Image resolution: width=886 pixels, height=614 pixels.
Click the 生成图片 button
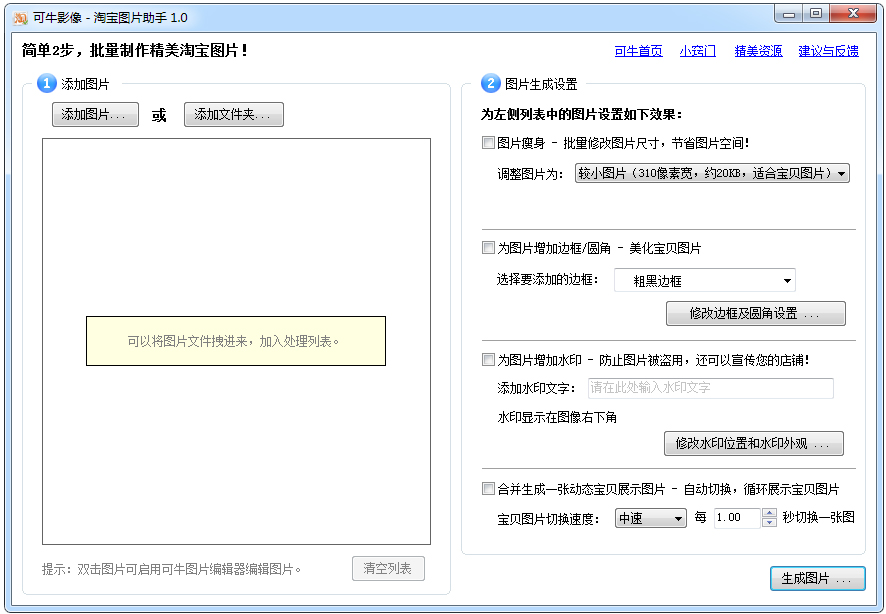[x=818, y=578]
